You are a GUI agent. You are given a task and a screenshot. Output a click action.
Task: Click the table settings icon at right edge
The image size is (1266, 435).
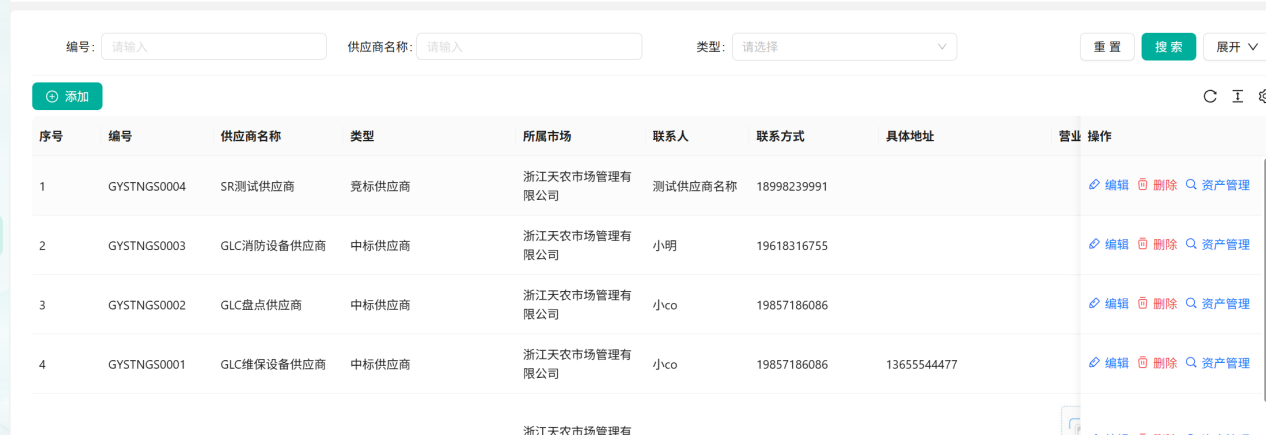pos(1262,96)
